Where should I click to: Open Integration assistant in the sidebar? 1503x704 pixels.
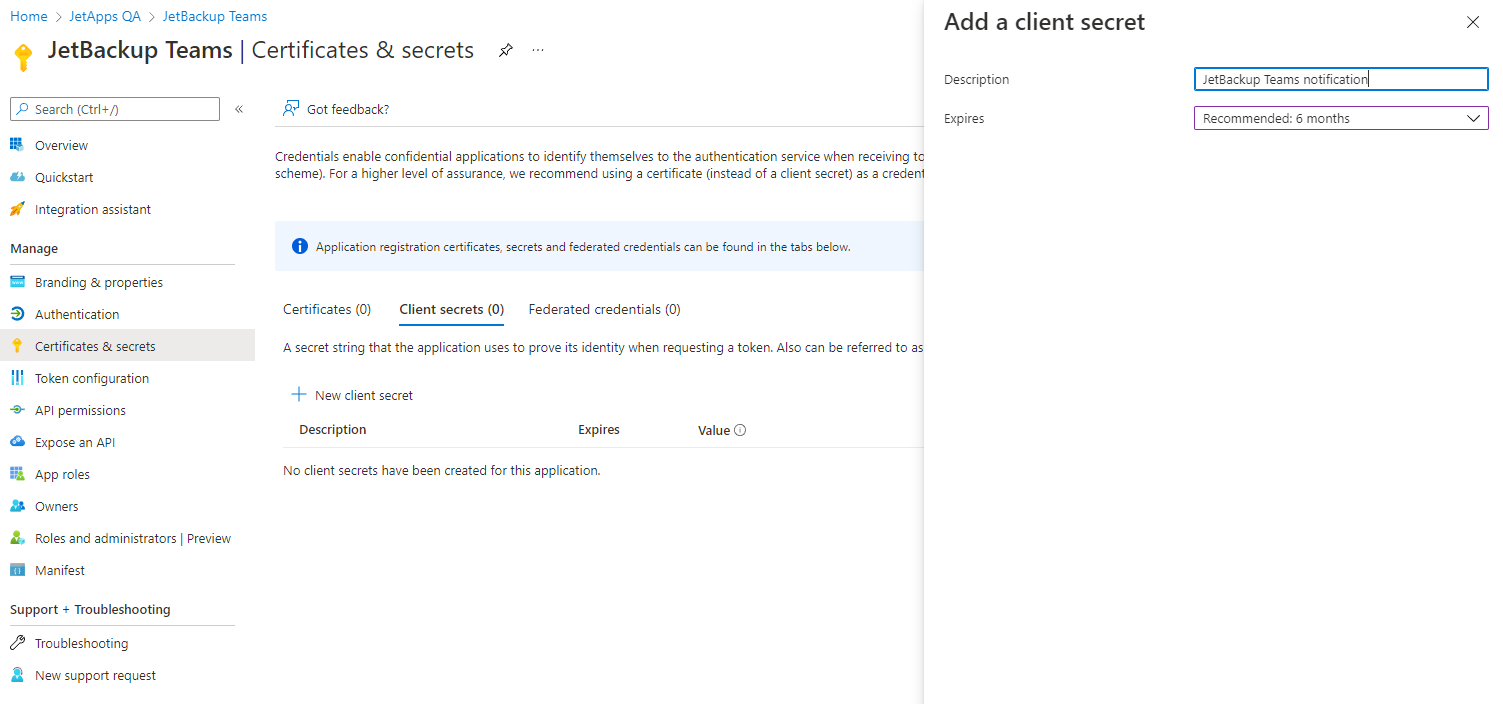pos(93,209)
